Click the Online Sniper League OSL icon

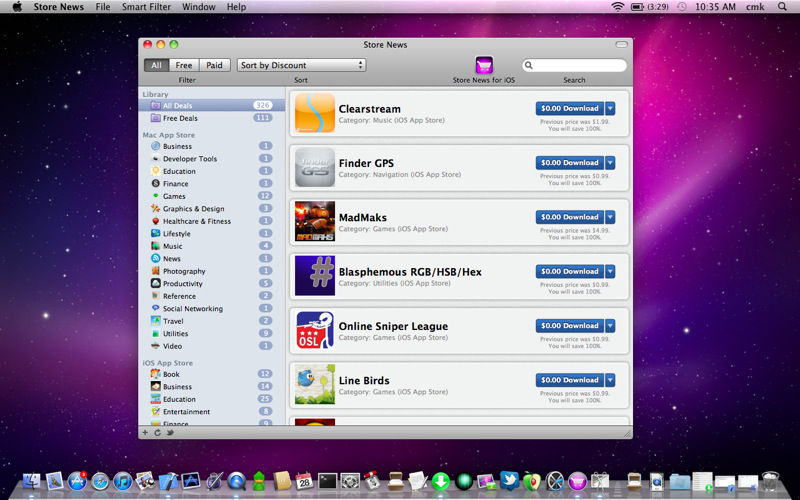pos(315,330)
